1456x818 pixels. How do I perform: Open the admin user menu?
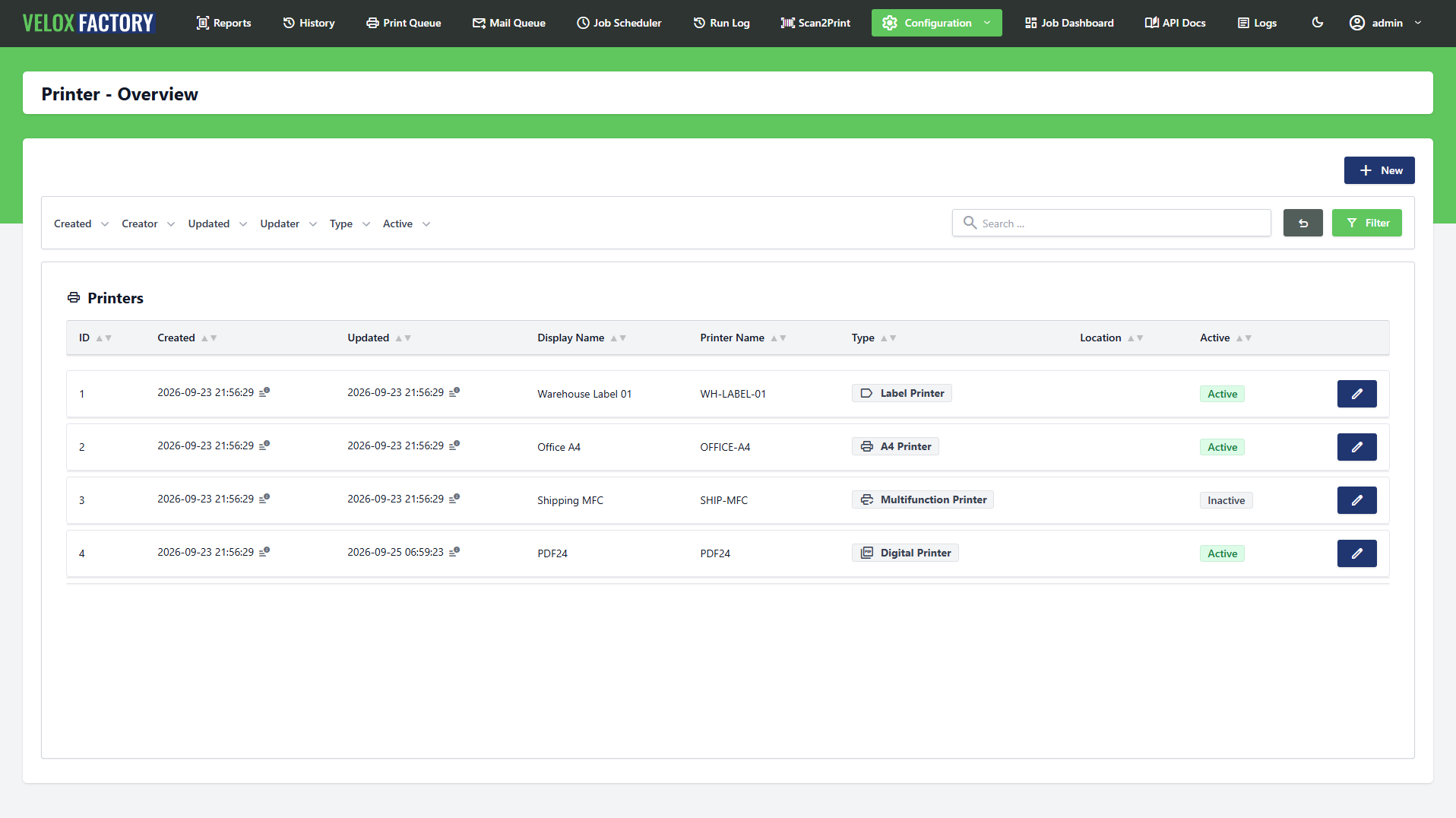1385,23
